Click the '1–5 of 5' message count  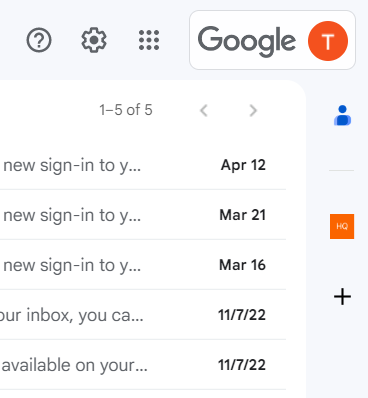point(126,110)
